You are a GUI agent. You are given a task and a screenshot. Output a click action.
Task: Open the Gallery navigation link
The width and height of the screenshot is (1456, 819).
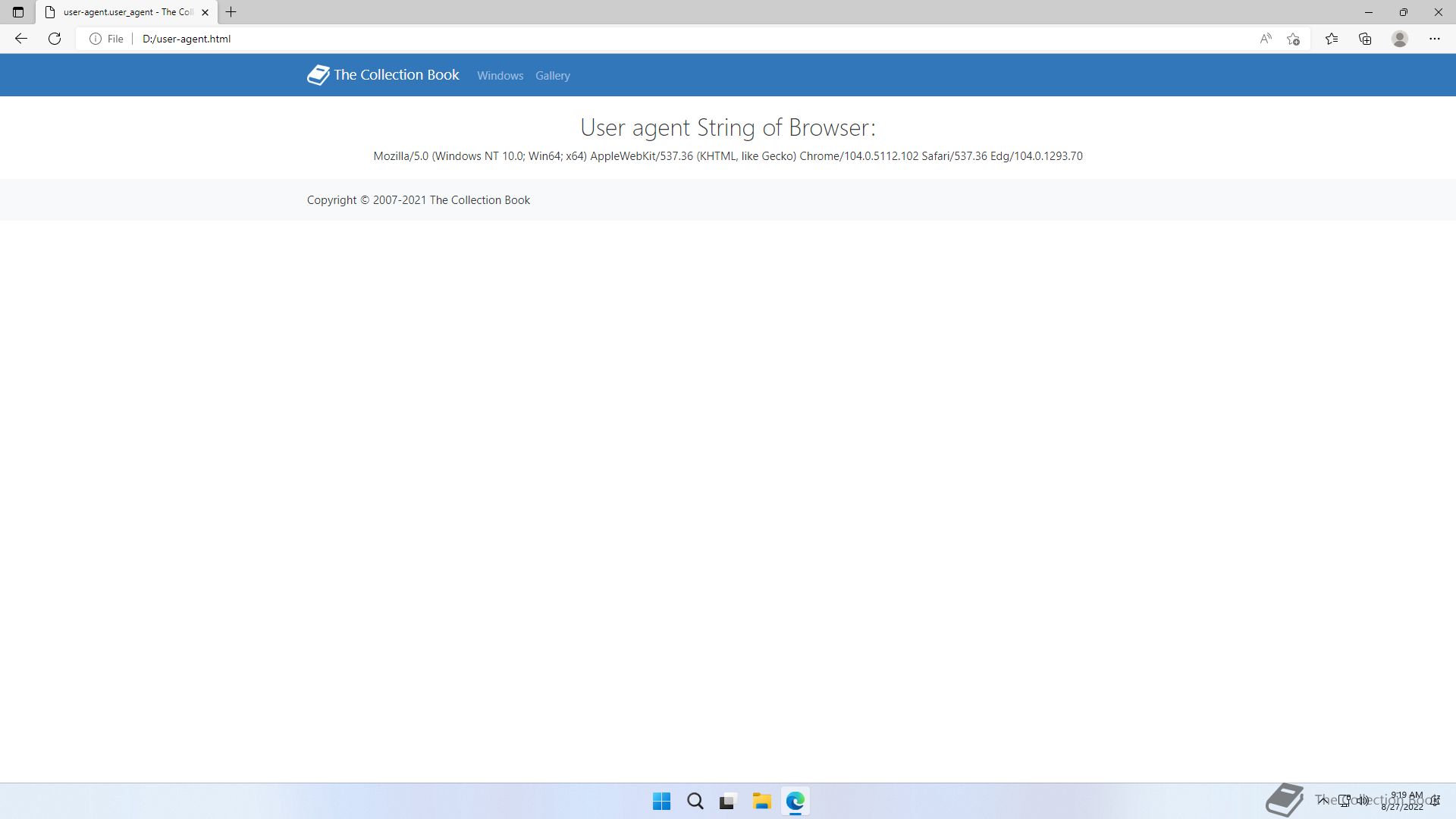[x=552, y=76]
